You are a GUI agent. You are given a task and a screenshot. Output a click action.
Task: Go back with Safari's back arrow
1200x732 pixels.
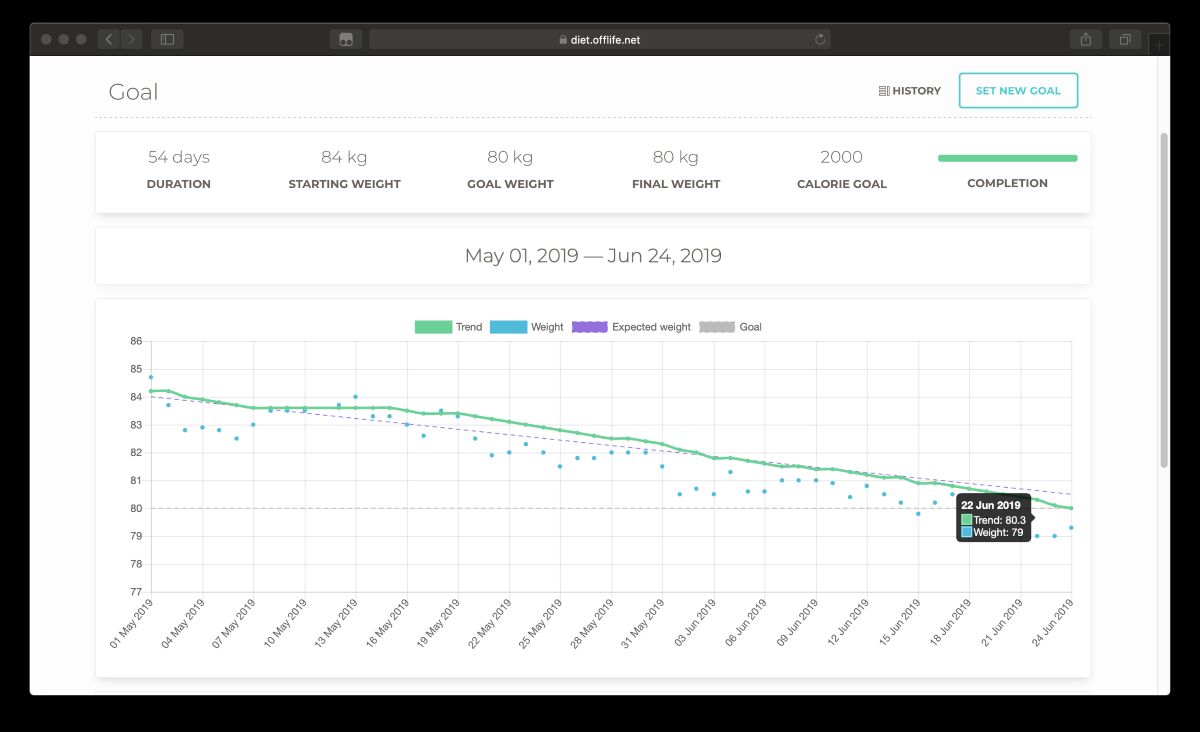pos(109,39)
